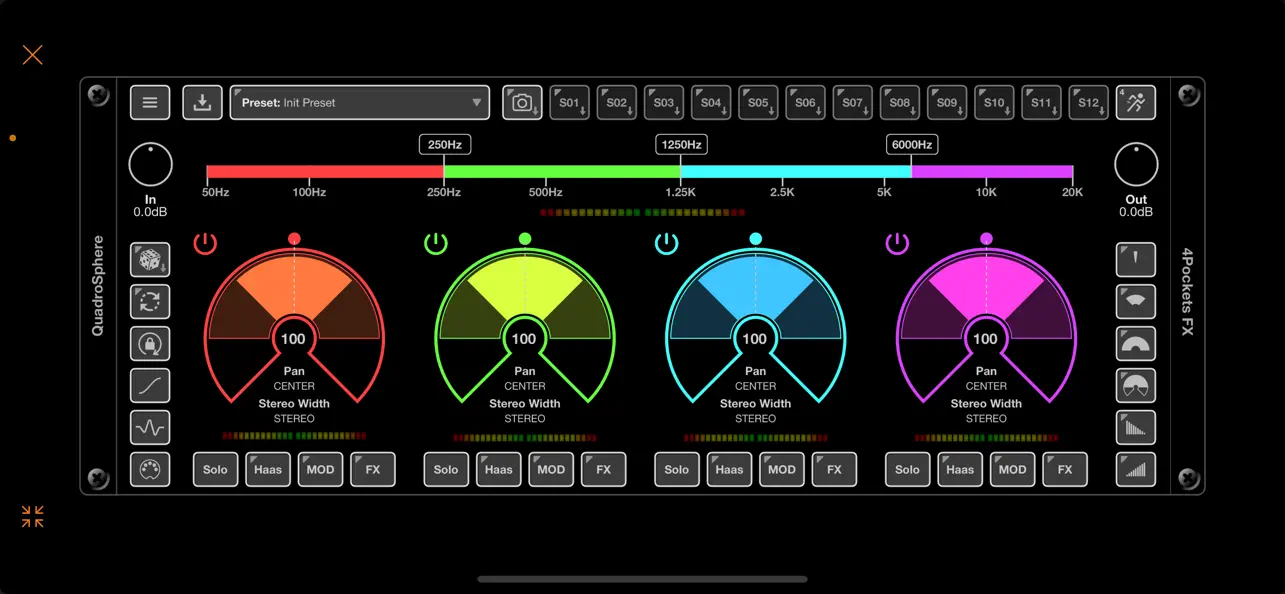Click the LFO waveform icon
The image size is (1285, 594).
point(150,428)
